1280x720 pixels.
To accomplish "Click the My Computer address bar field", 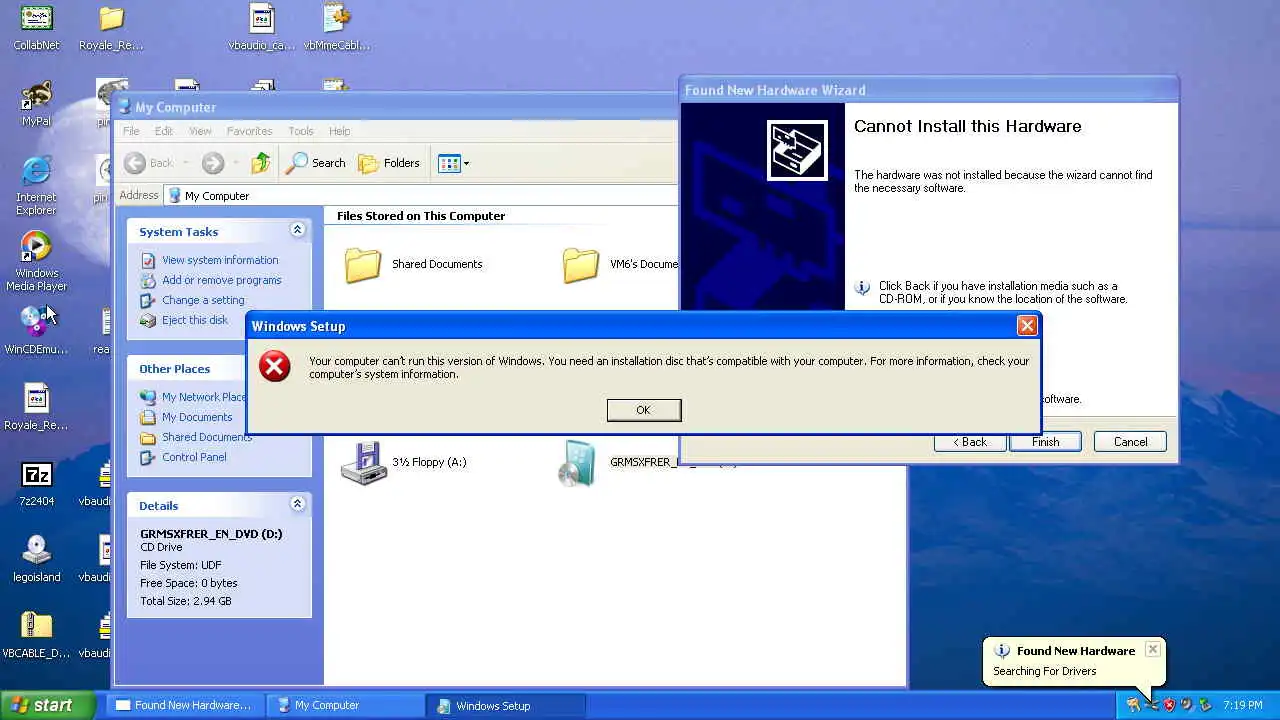I will [x=420, y=196].
